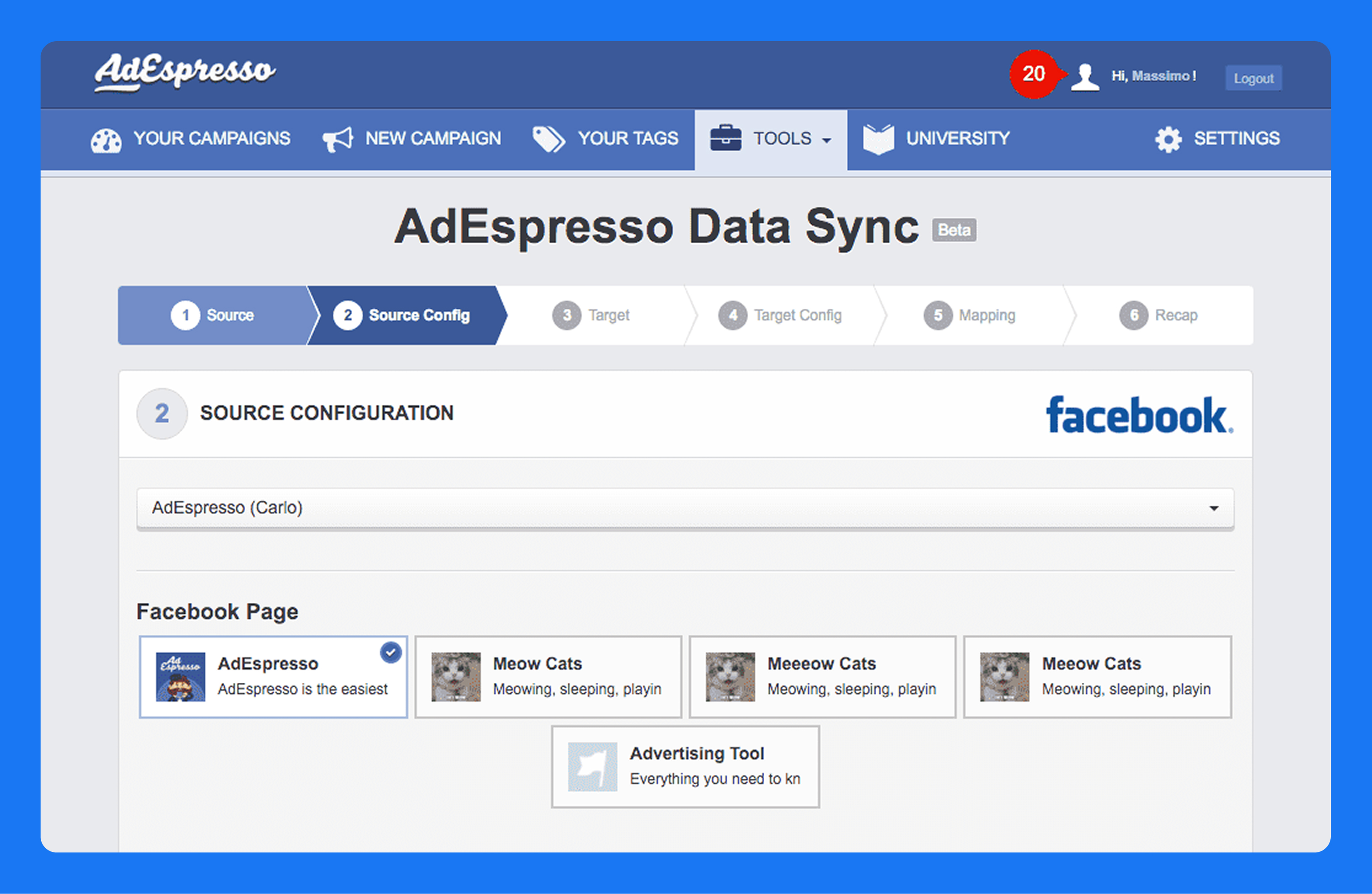Viewport: 1372px width, 894px height.
Task: Click the step 1 number circle
Action: click(185, 315)
